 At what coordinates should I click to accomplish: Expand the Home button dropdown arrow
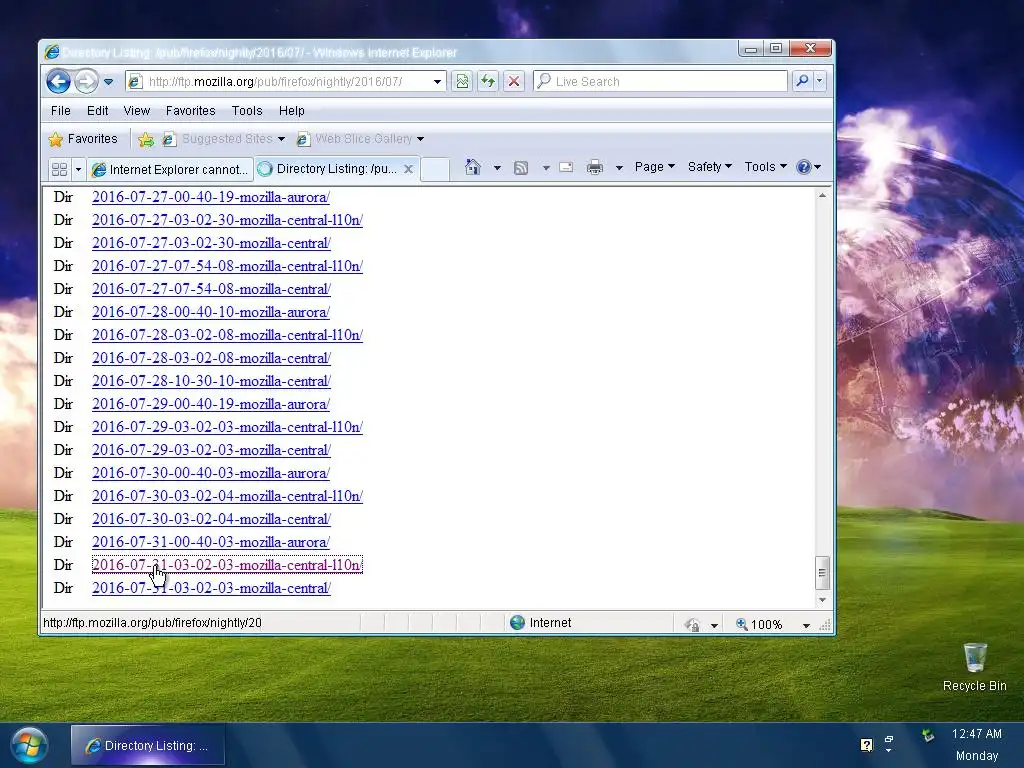point(497,168)
